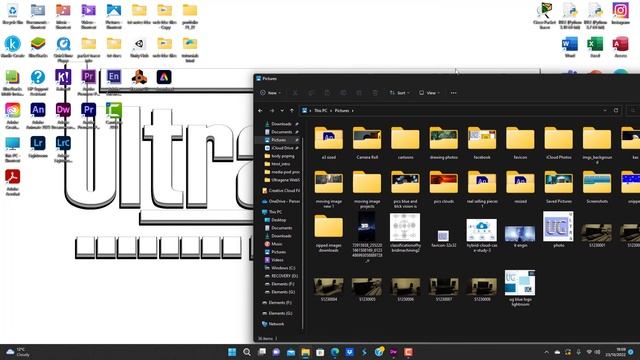
Task: Click the Refresh button in the address bar
Action: pos(616,111)
